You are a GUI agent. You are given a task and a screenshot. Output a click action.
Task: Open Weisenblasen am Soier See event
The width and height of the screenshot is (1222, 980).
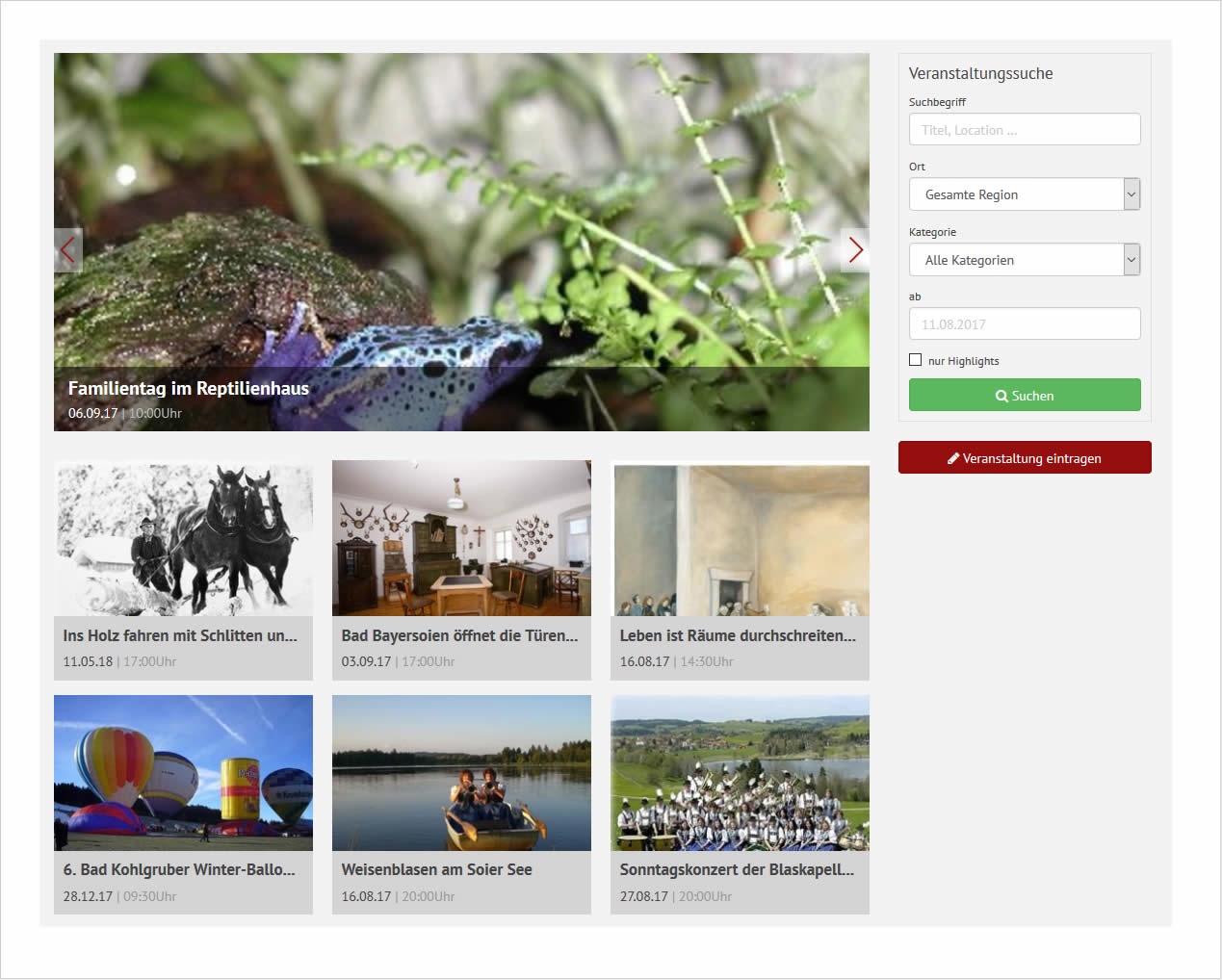[436, 869]
